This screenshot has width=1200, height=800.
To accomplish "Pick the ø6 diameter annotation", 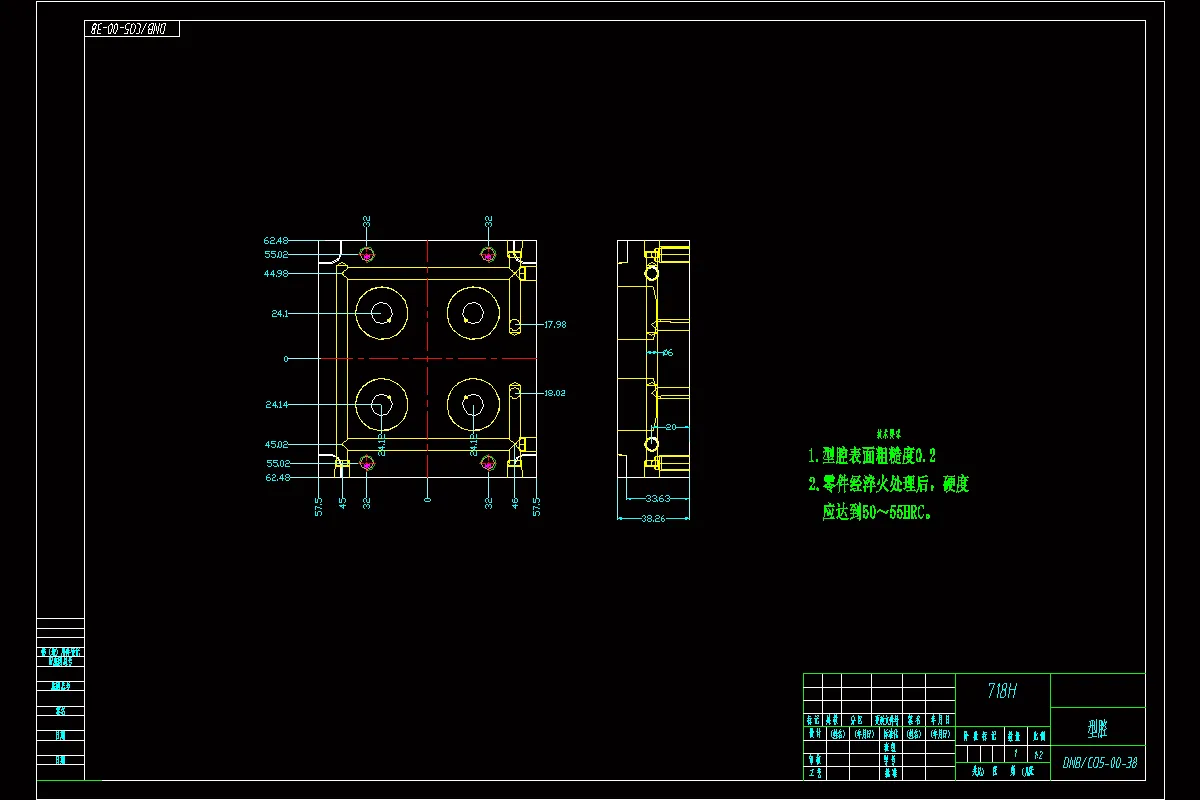I will (x=667, y=352).
